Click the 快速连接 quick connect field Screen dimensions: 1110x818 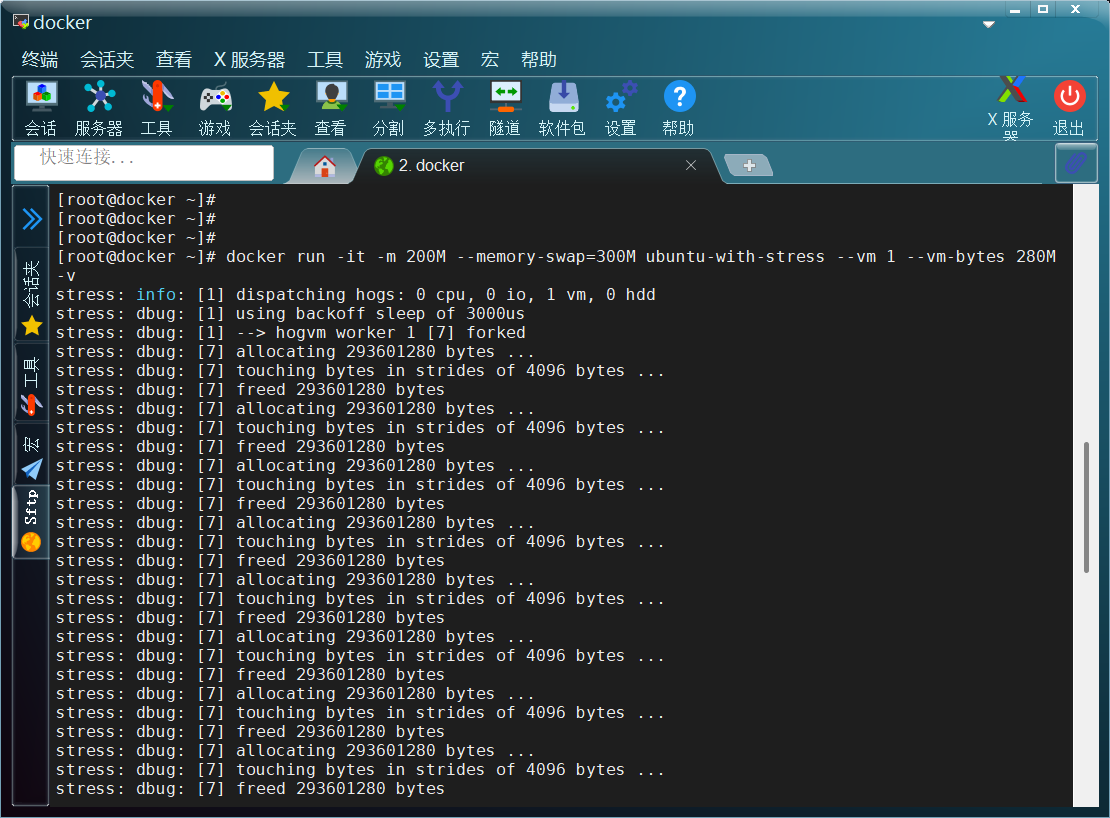click(x=144, y=163)
